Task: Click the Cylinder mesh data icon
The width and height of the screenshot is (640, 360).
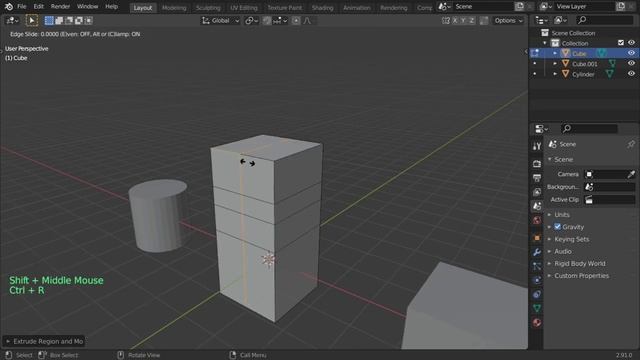Action: [x=609, y=74]
